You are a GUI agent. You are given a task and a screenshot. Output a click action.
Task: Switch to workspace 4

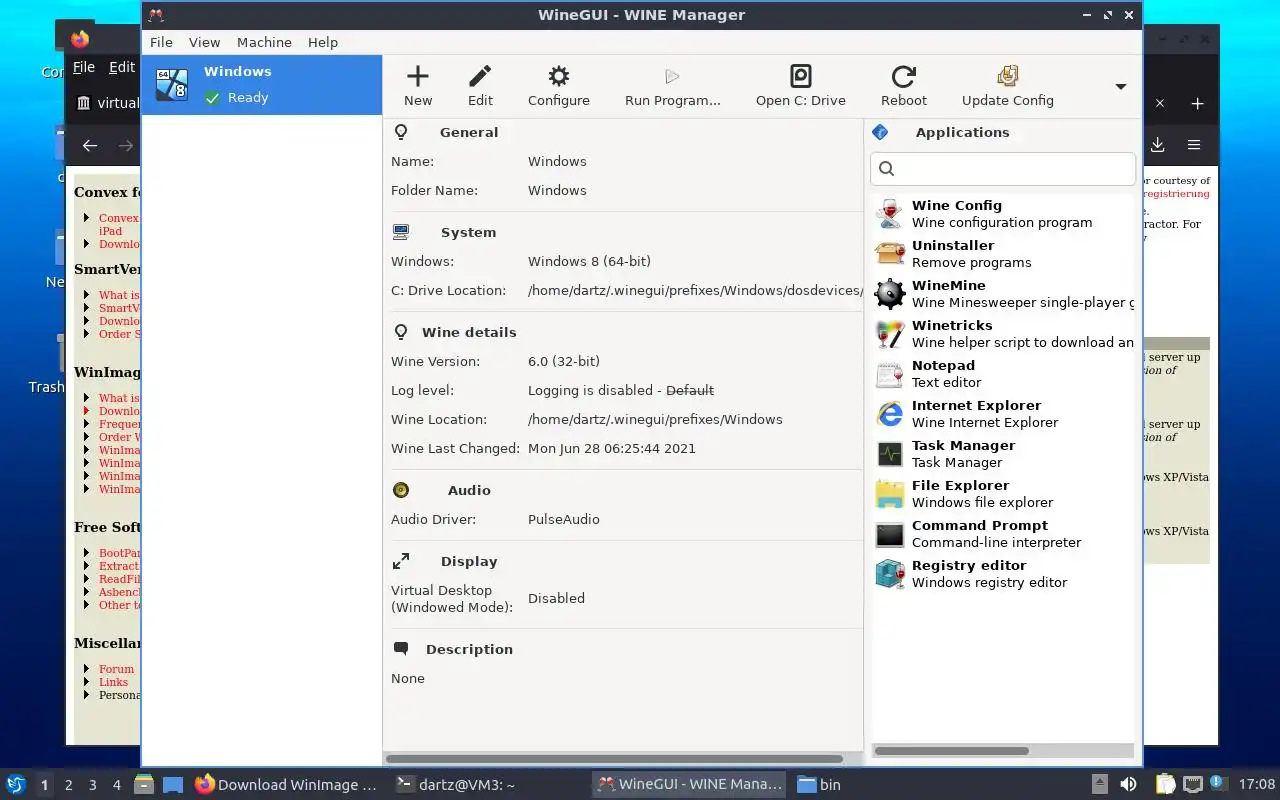(x=116, y=785)
